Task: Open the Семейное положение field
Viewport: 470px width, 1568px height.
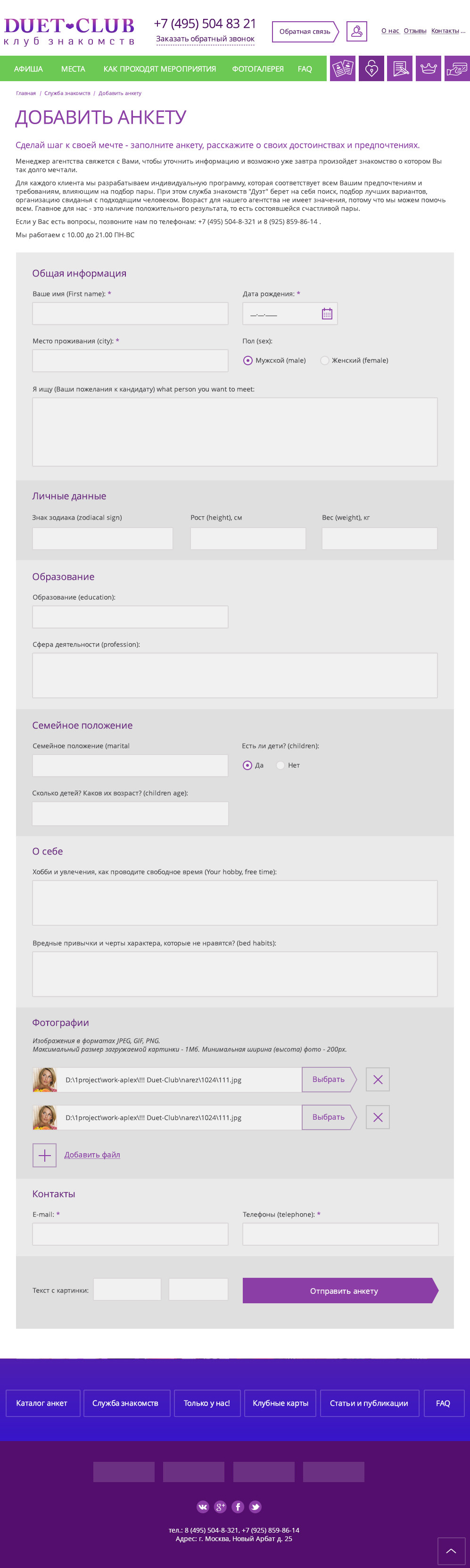Action: pyautogui.click(x=130, y=765)
